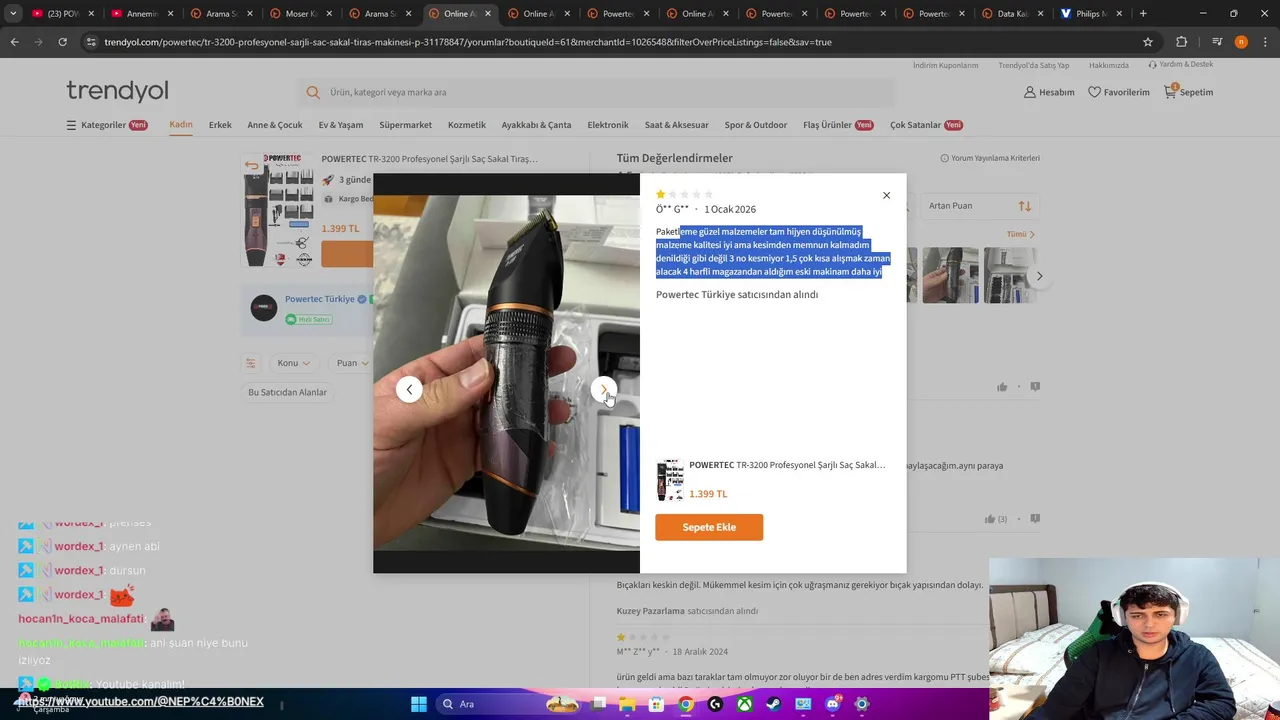Expand the Konu filter dropdown
The height and width of the screenshot is (720, 1280).
click(x=294, y=363)
